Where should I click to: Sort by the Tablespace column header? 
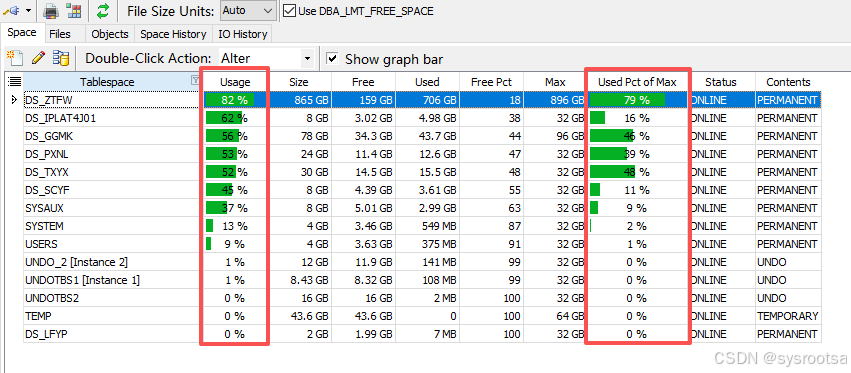pyautogui.click(x=107, y=82)
